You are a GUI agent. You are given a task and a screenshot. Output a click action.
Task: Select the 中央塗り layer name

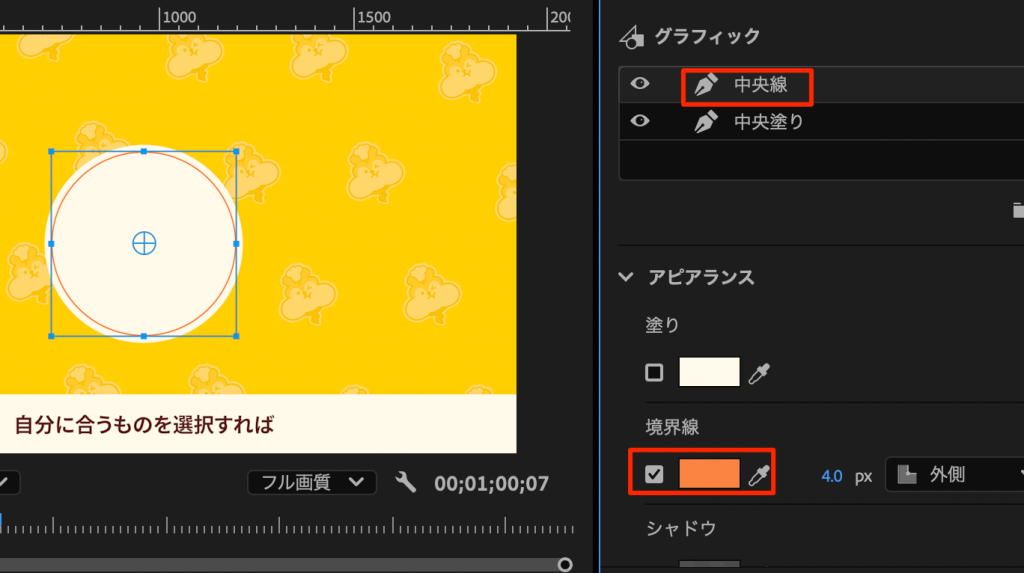point(768,123)
